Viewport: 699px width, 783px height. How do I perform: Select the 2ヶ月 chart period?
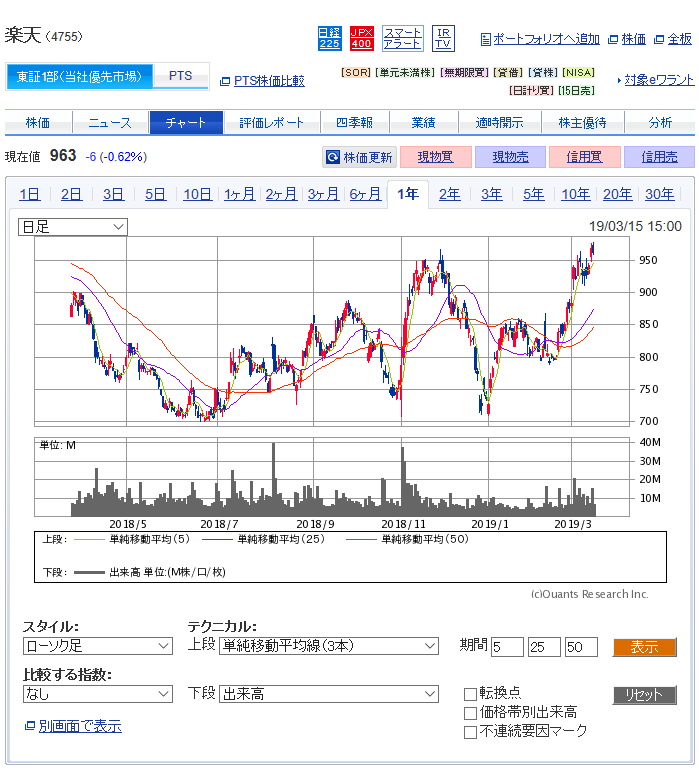(x=282, y=194)
